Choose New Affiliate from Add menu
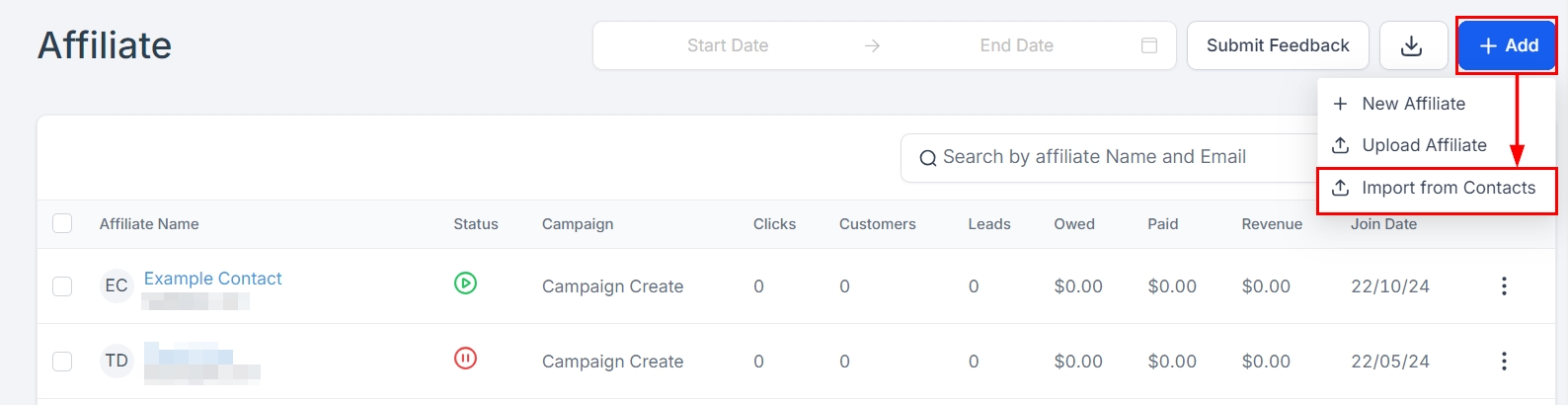 pos(1412,104)
